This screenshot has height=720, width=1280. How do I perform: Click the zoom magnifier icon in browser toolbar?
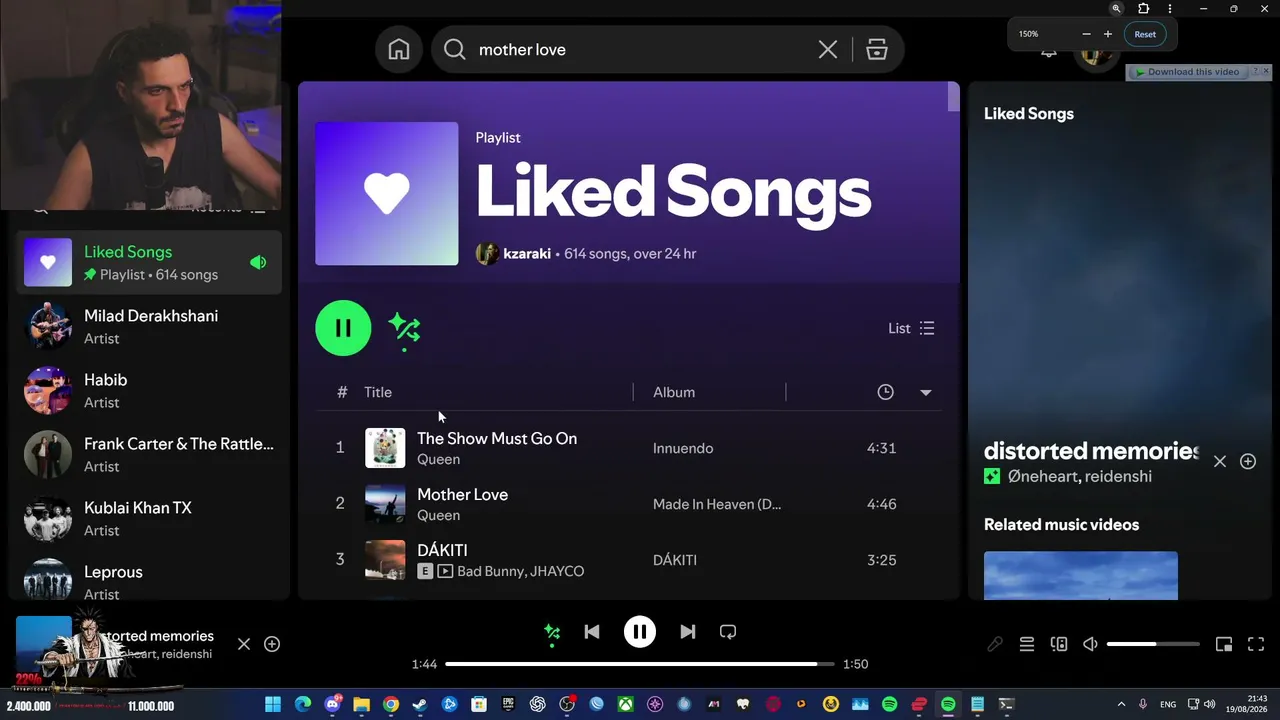1117,9
